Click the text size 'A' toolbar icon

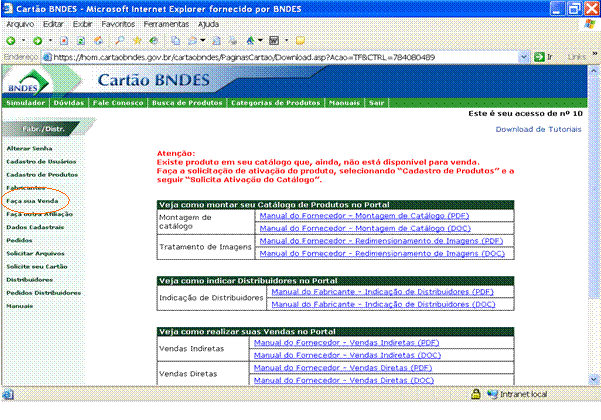250,40
